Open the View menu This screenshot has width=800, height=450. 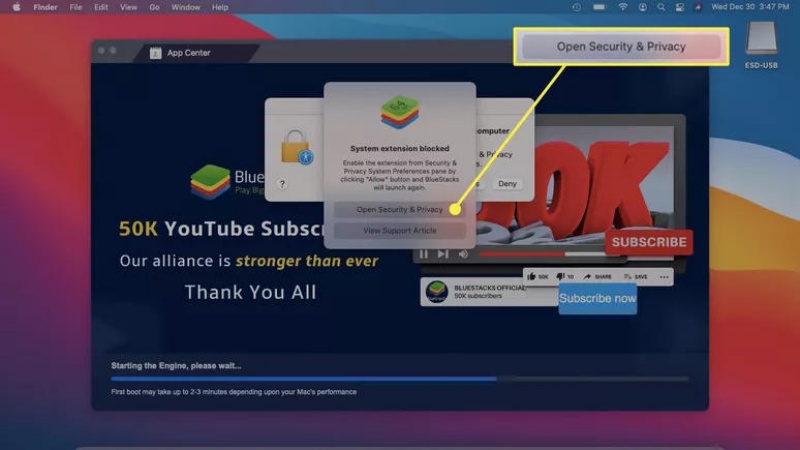129,7
